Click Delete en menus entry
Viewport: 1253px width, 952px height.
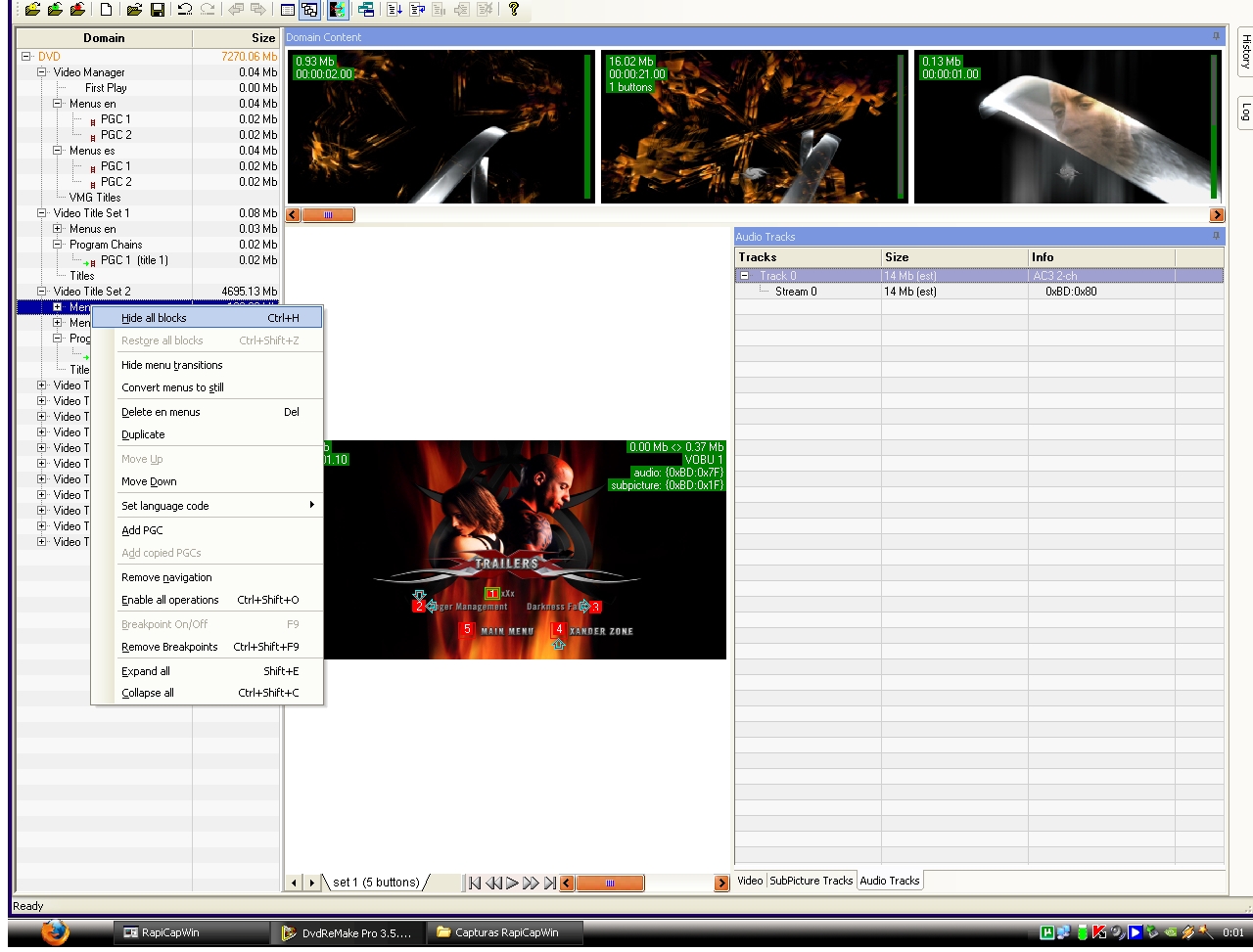tap(207, 412)
